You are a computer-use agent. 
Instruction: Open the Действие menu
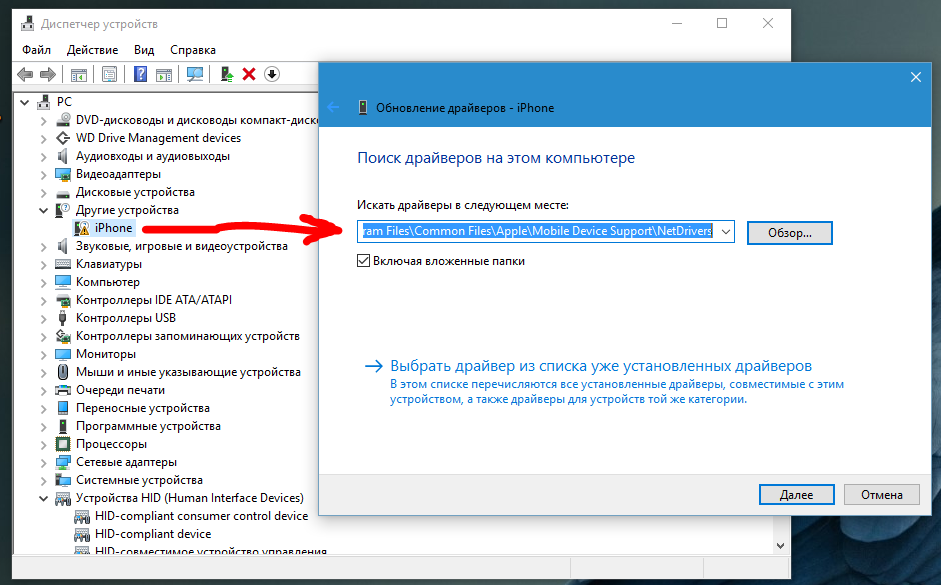[x=92, y=50]
